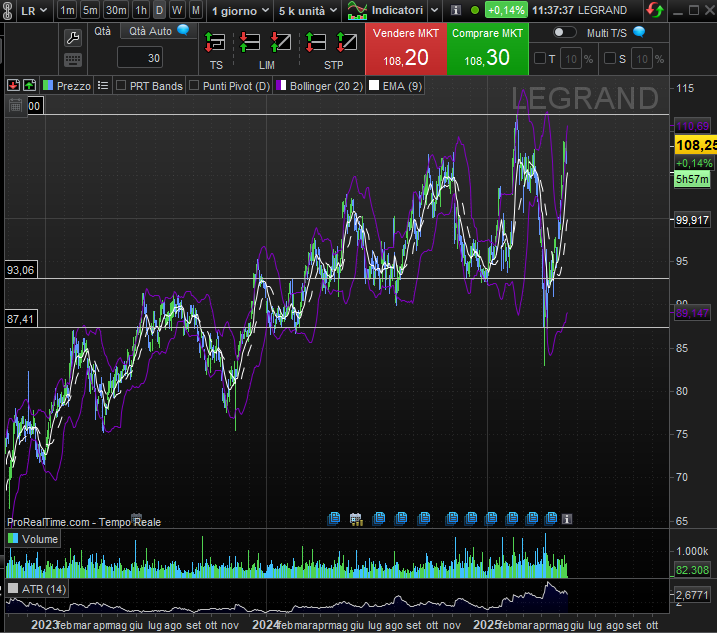Click the 108,25 current price label

[x=696, y=145]
